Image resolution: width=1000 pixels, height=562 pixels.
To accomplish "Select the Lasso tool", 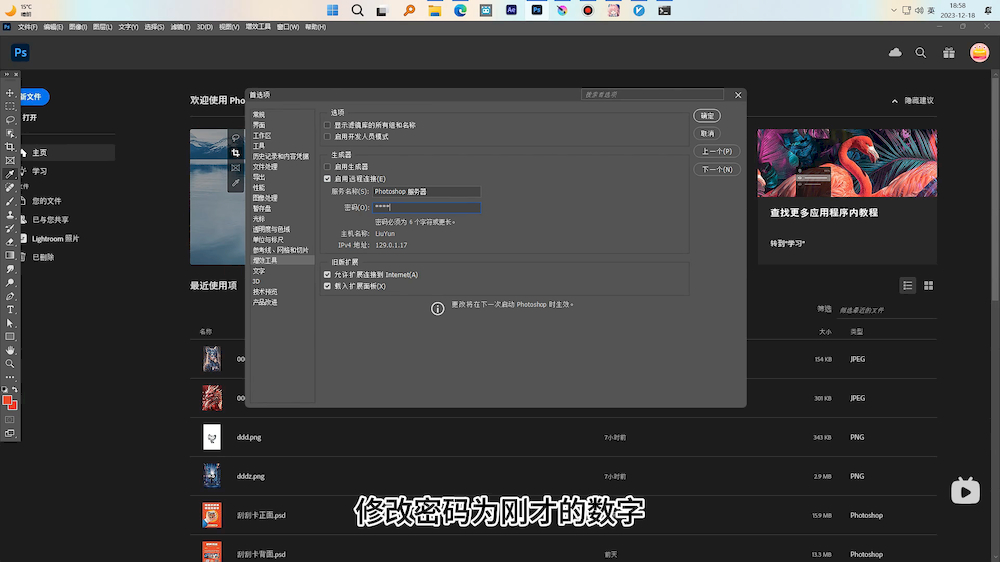I will point(10,120).
